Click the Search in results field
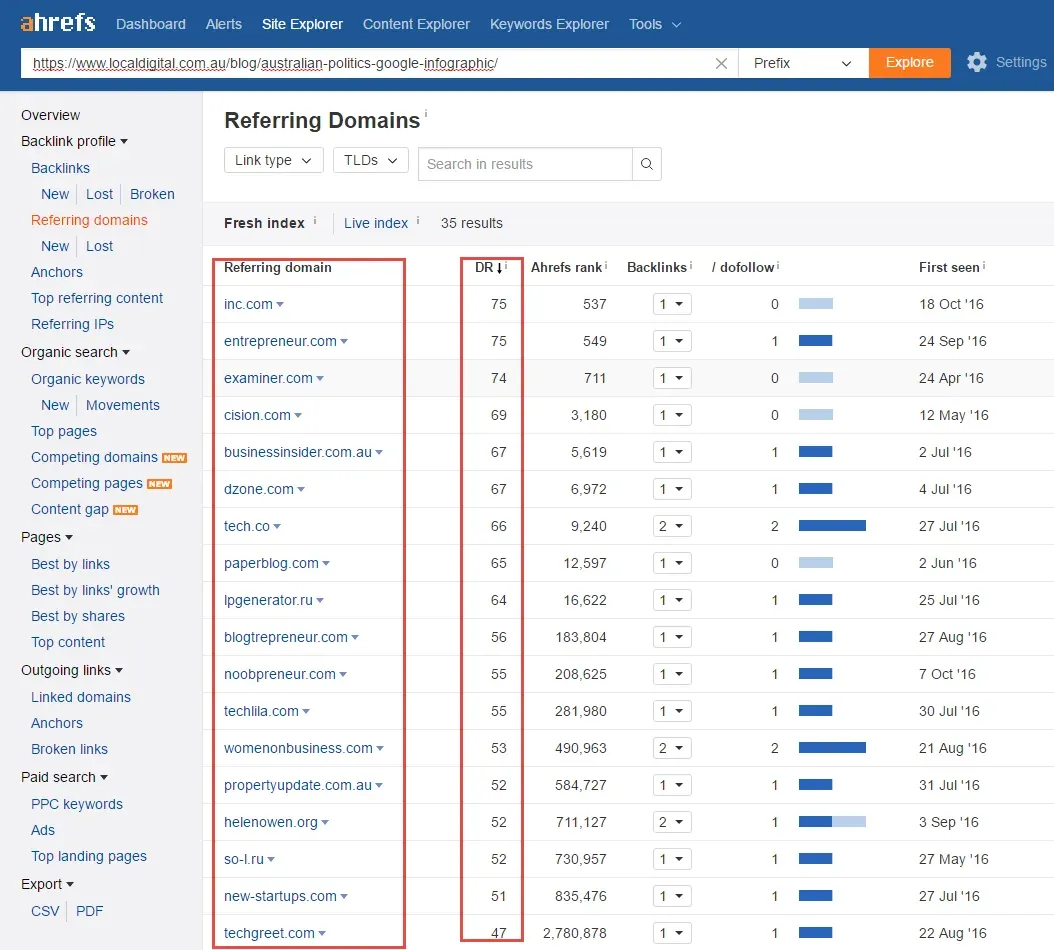This screenshot has height=950, width=1054. point(525,164)
